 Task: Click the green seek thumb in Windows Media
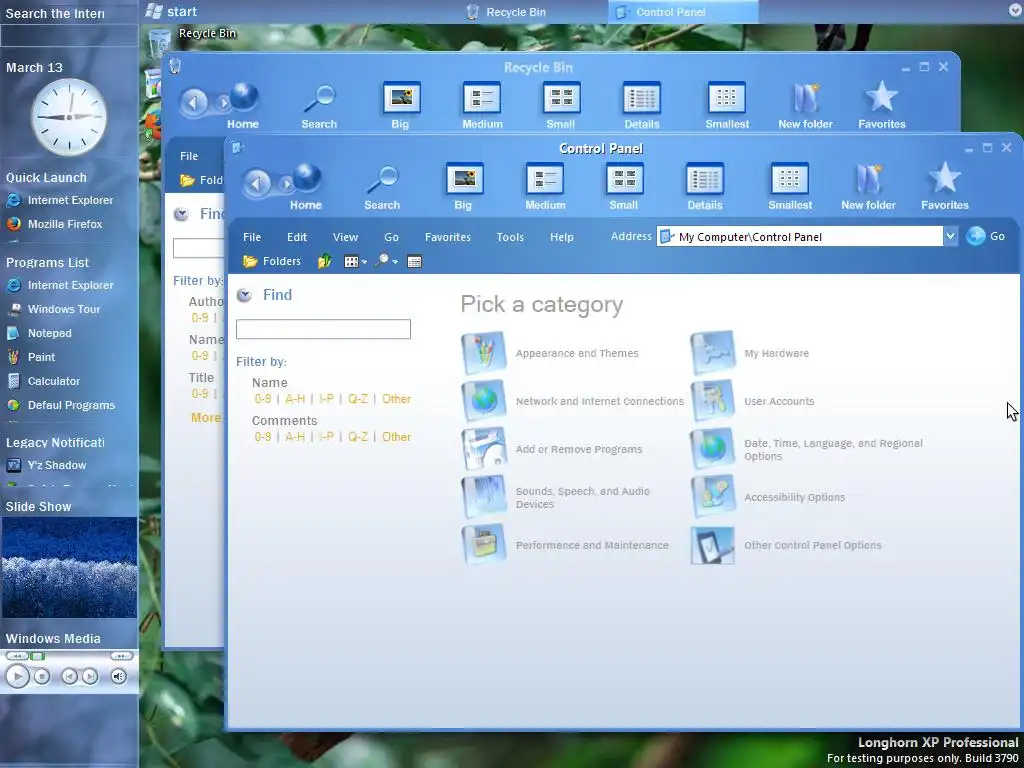point(38,656)
